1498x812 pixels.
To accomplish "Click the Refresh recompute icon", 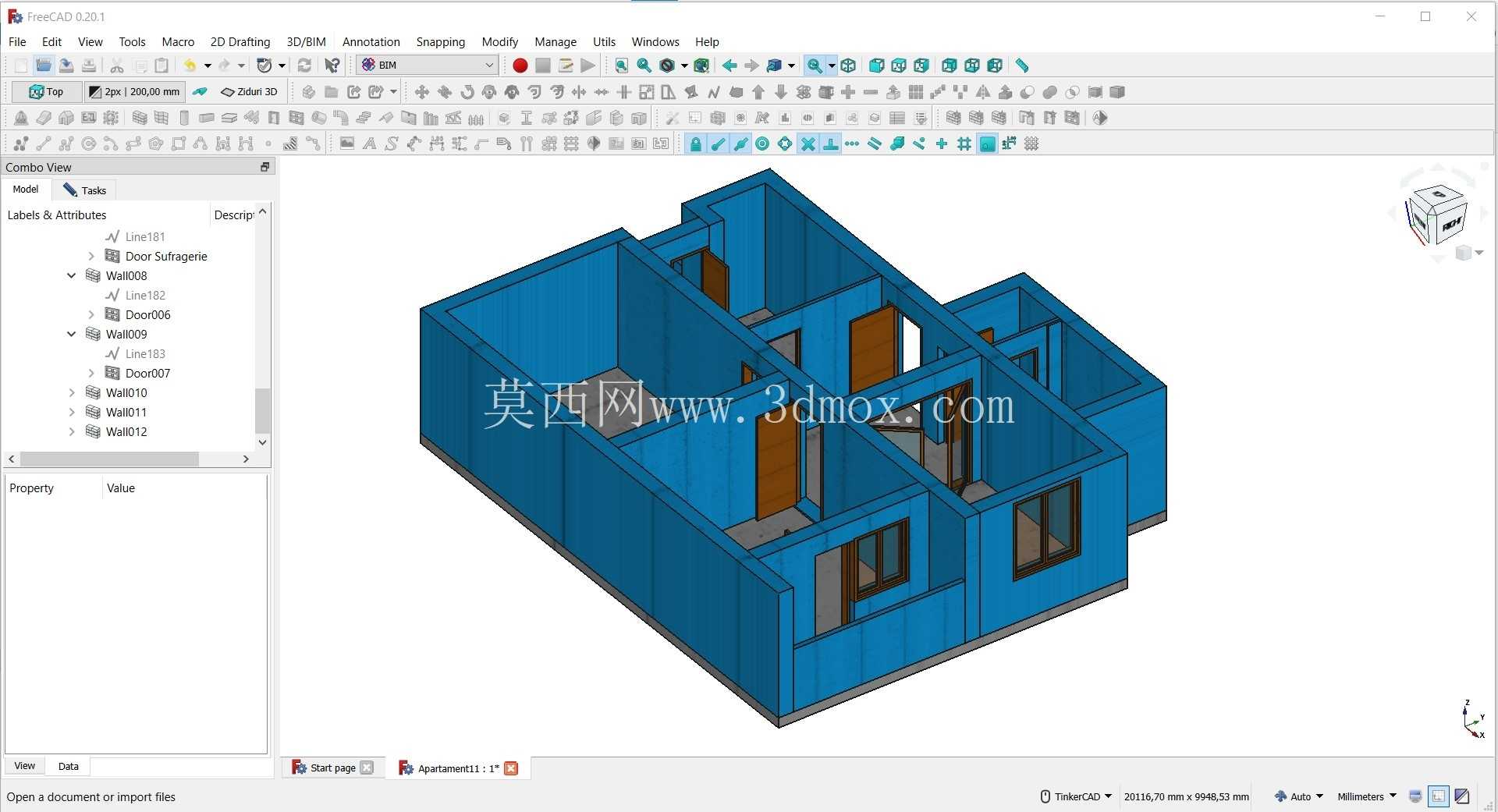I will tap(304, 66).
